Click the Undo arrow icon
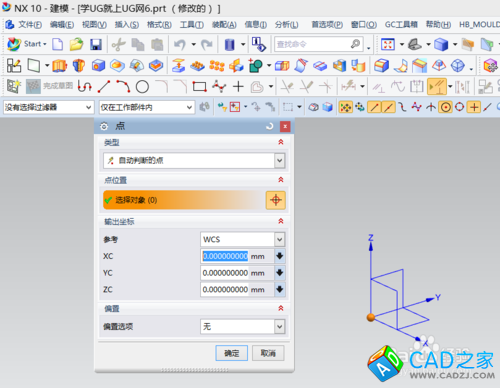The height and width of the screenshot is (388, 500). (180, 44)
